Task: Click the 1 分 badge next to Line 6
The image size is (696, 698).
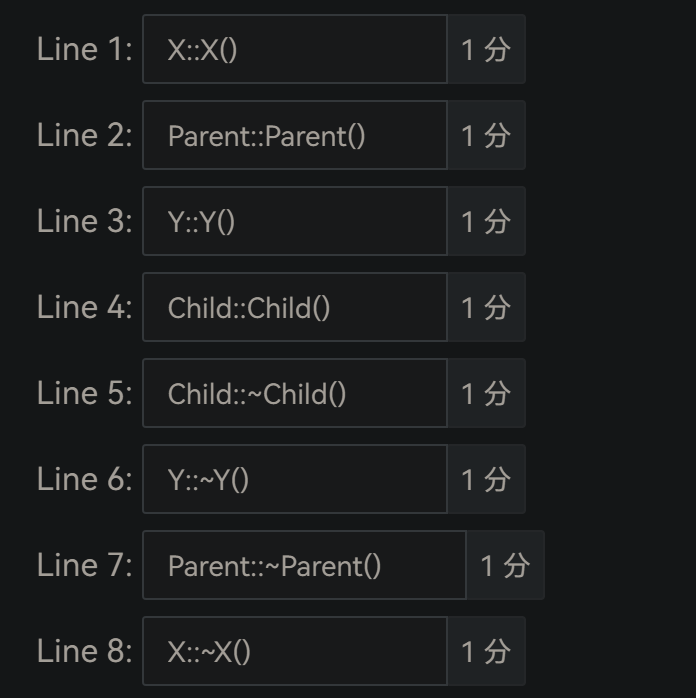Action: (x=486, y=479)
